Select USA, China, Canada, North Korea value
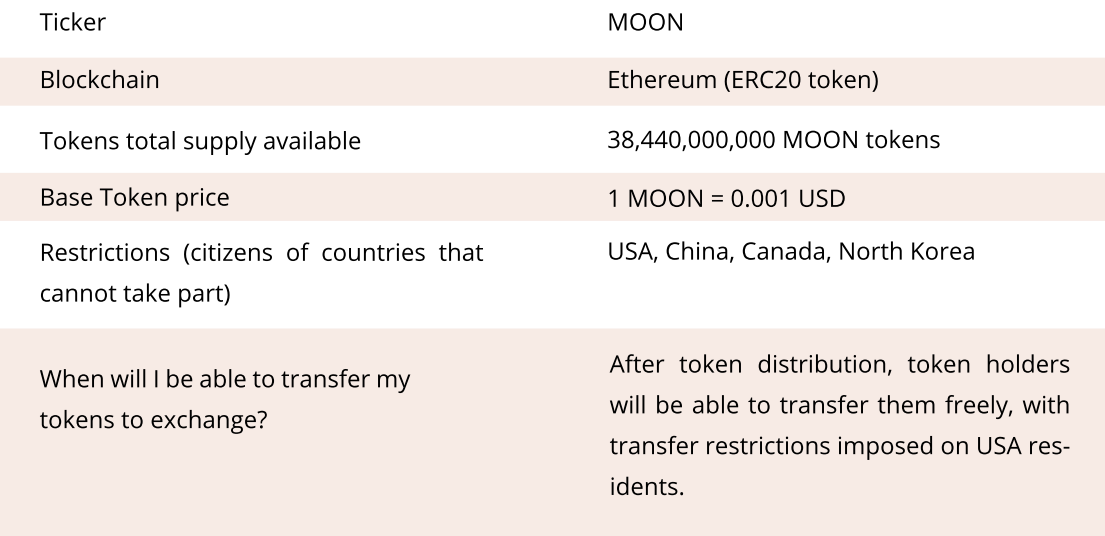1105x536 pixels. pyautogui.click(x=791, y=251)
